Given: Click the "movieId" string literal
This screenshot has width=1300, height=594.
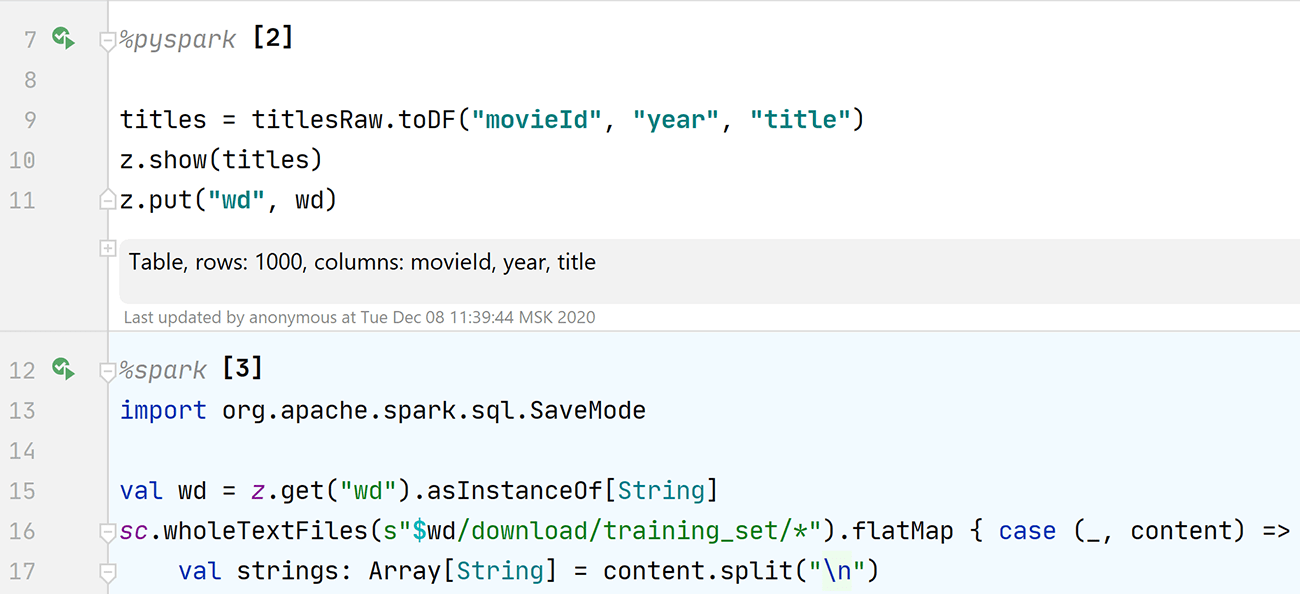Looking at the screenshot, I should click(x=538, y=120).
